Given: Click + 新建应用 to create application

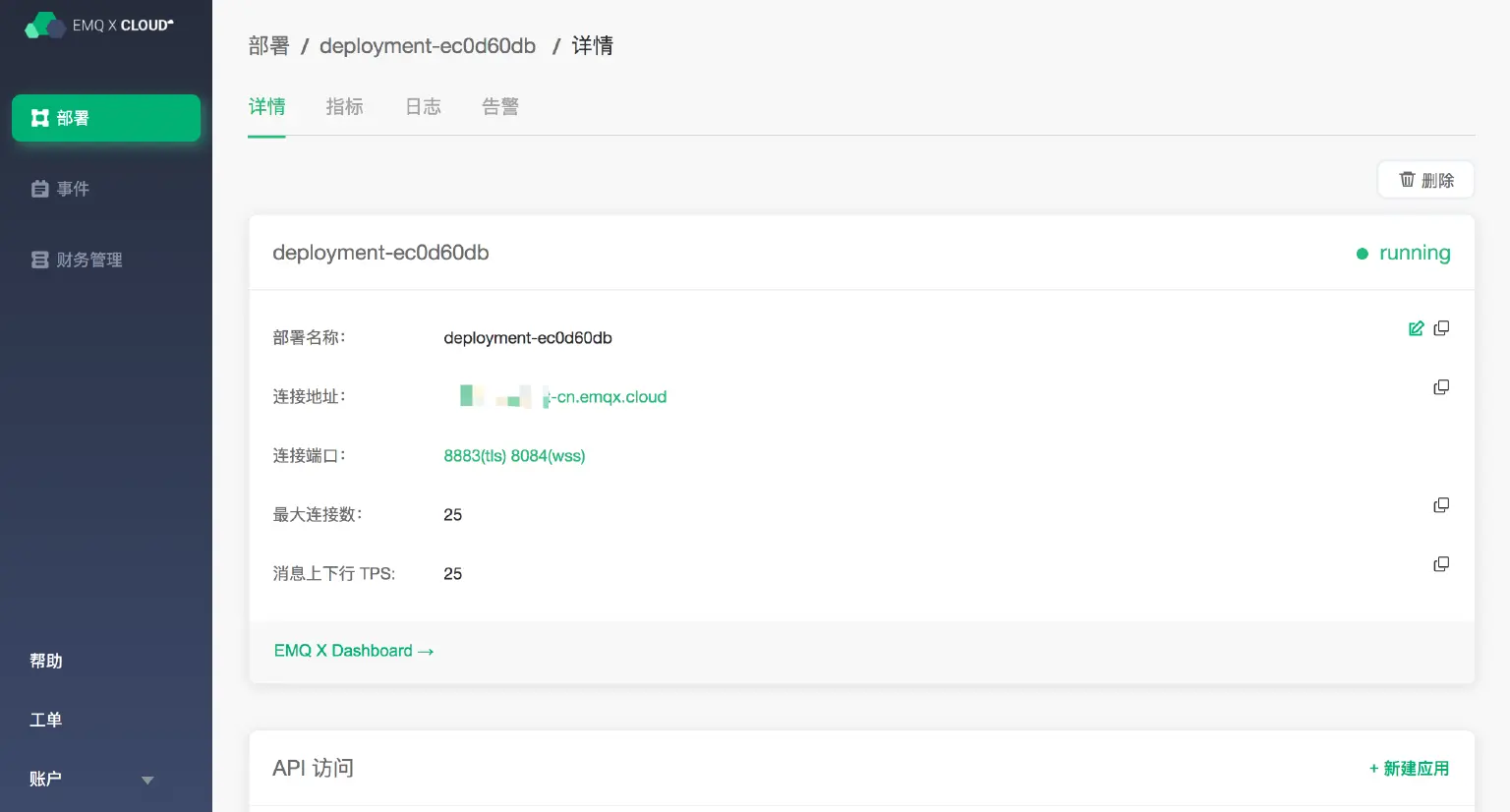Looking at the screenshot, I should click(1409, 769).
